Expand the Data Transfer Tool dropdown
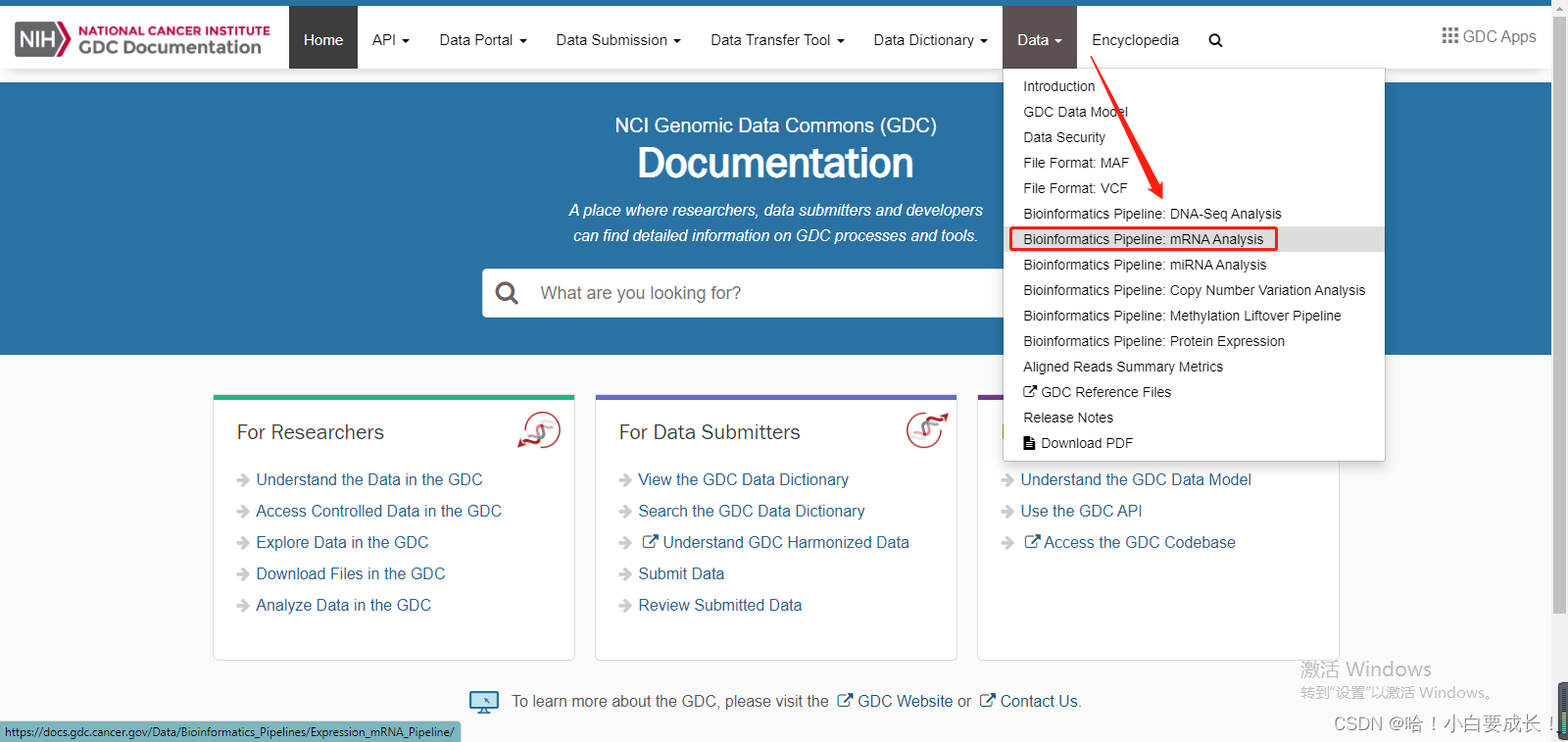 pyautogui.click(x=777, y=39)
